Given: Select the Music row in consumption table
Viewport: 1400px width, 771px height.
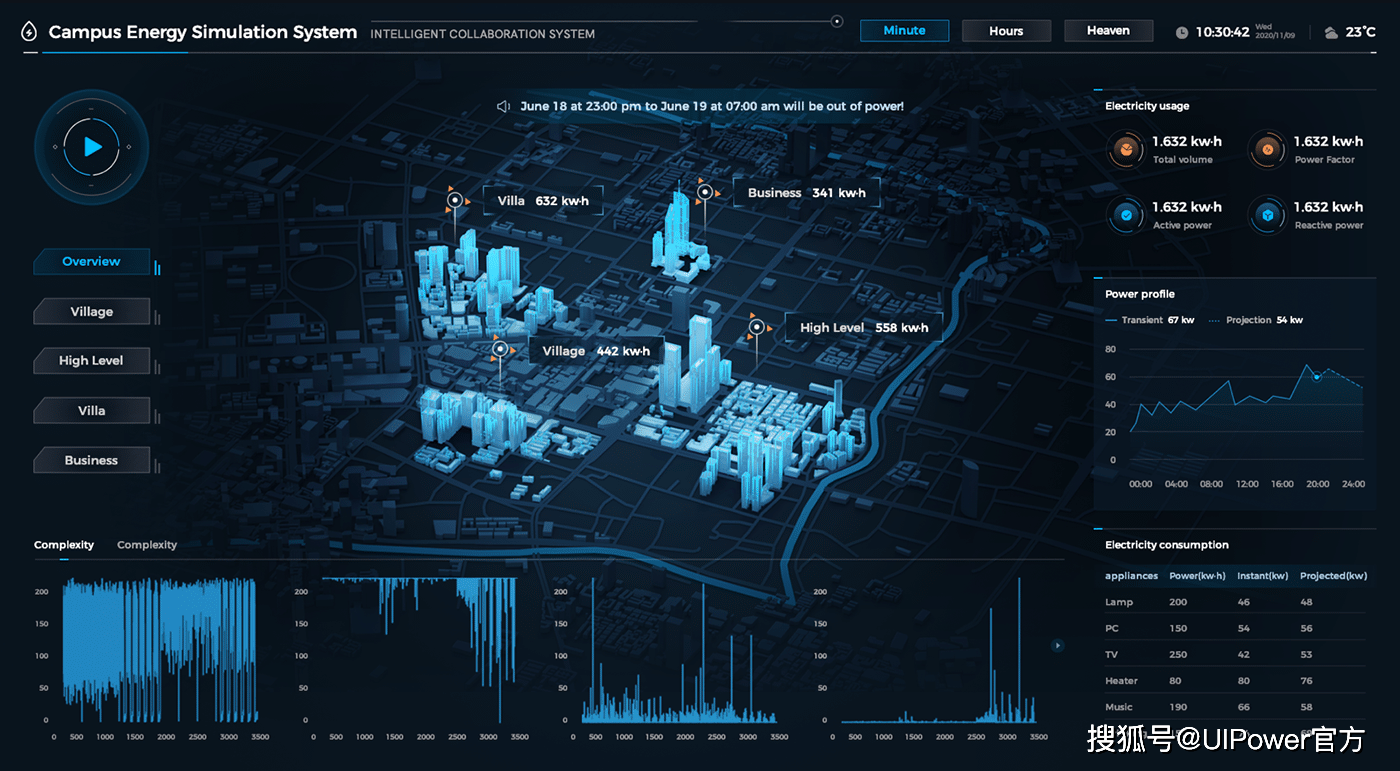Looking at the screenshot, I should 1234,707.
